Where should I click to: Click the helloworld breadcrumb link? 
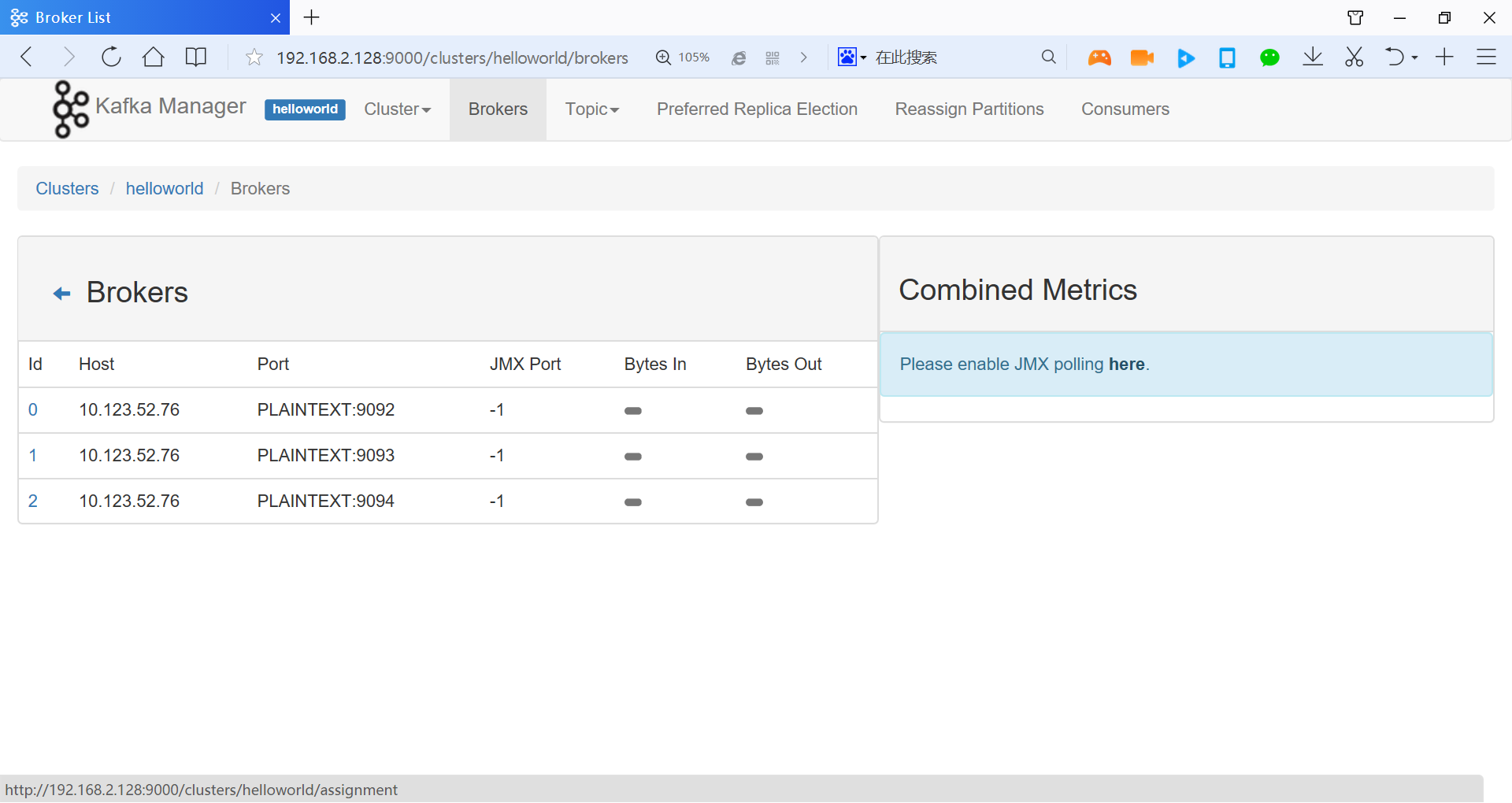164,189
